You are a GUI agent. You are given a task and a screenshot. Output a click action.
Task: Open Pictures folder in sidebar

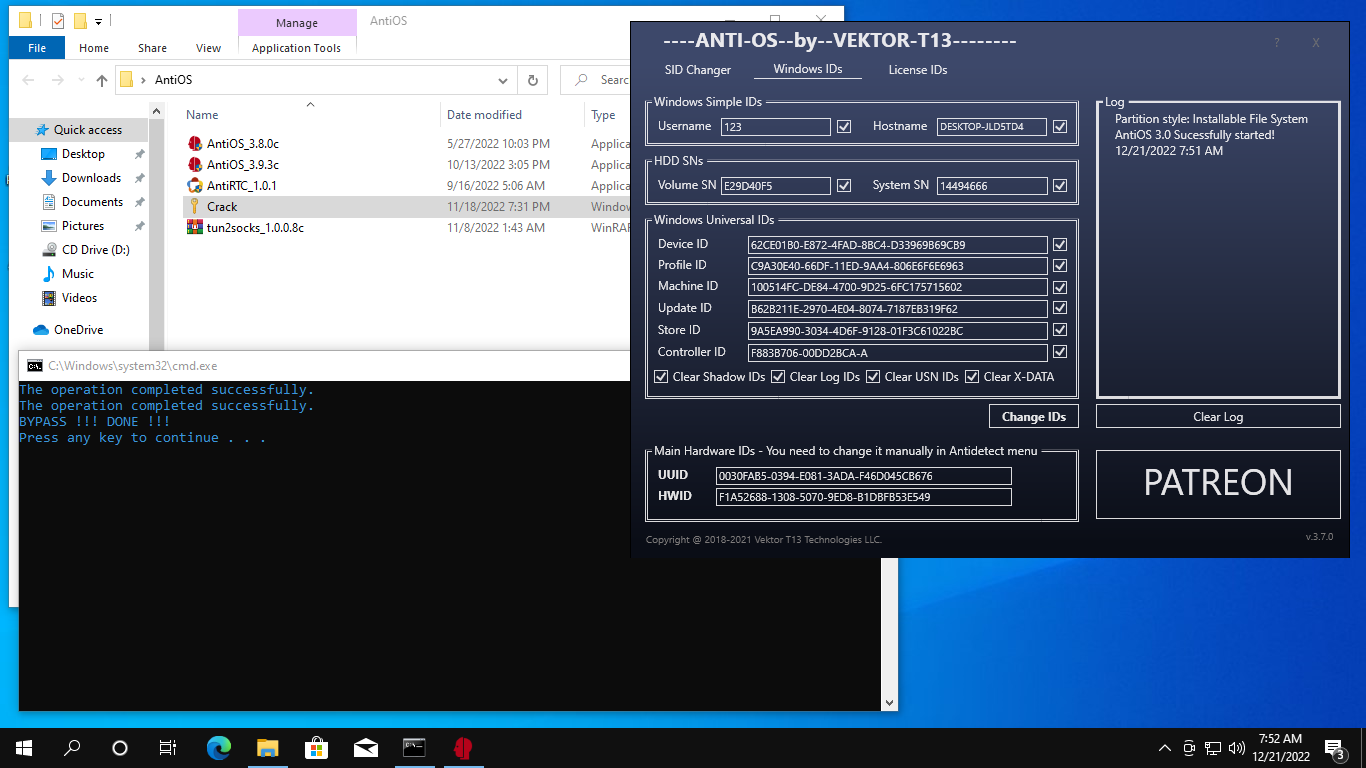[83, 226]
